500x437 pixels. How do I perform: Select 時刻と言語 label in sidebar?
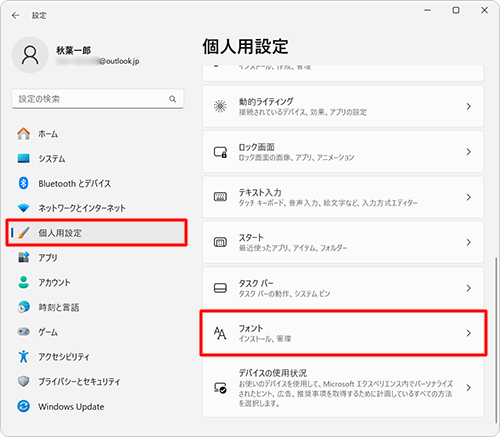tap(59, 307)
